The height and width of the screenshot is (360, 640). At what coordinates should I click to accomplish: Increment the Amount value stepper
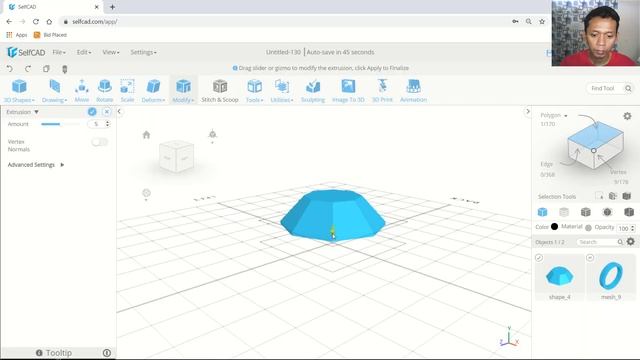[x=108, y=122]
